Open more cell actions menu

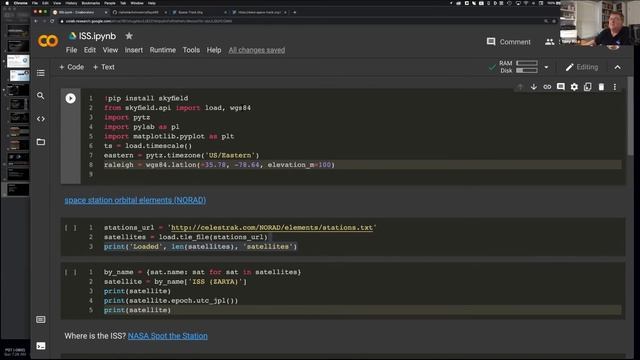pos(615,87)
